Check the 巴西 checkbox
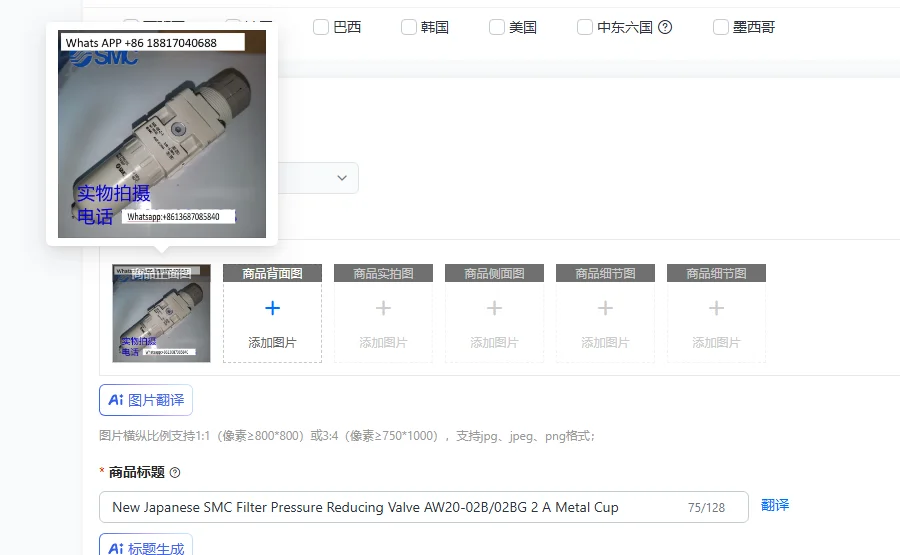This screenshot has height=555, width=900. (x=321, y=27)
